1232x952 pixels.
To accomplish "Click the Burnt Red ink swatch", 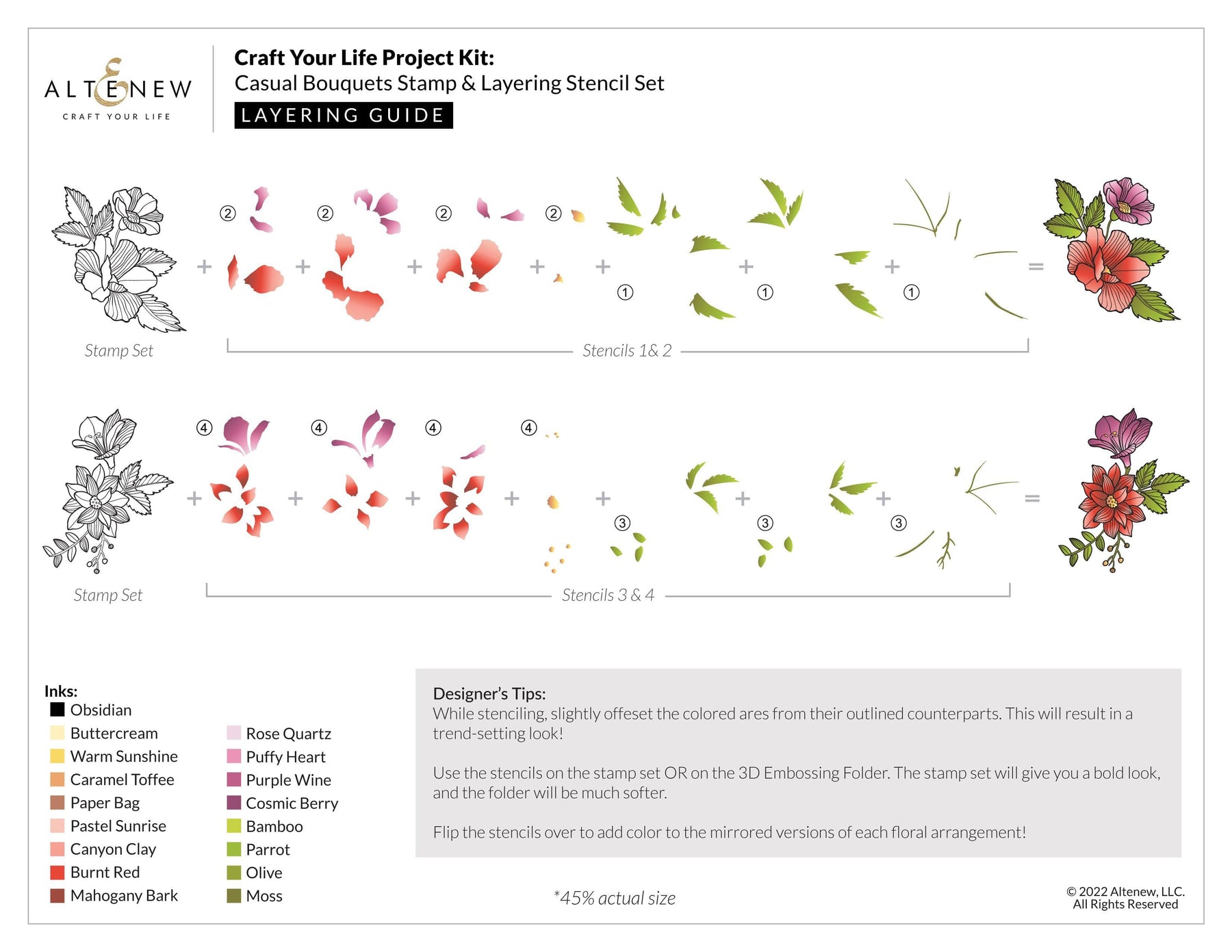I will 57,873.
